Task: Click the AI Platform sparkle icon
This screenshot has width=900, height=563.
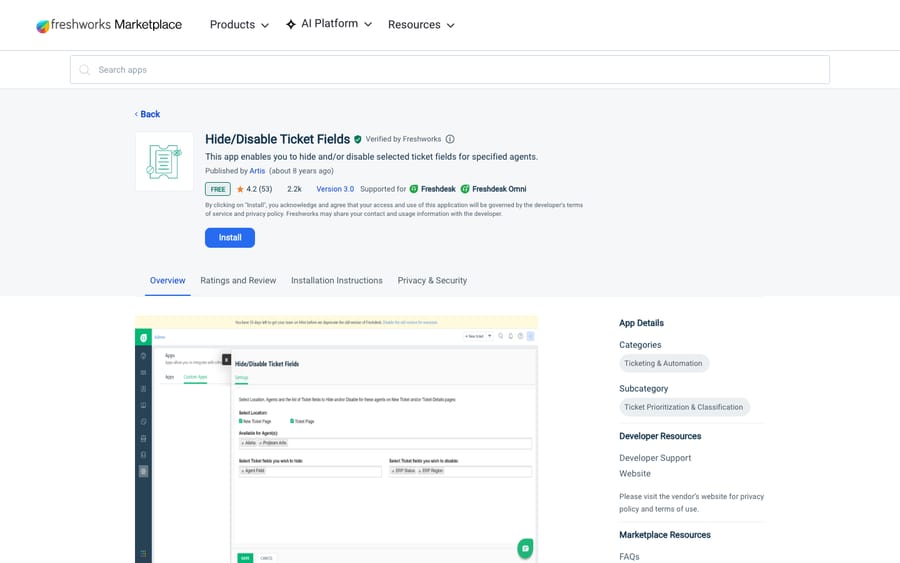Action: tap(290, 24)
